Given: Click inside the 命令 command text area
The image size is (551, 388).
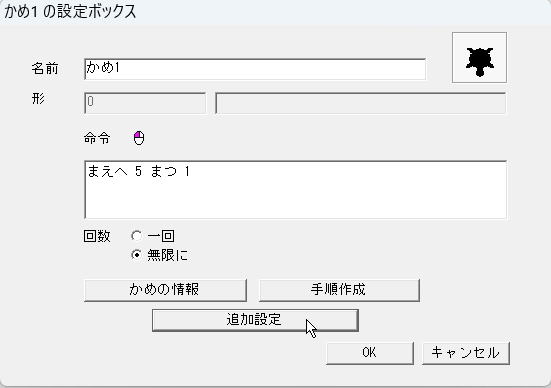Looking at the screenshot, I should [296, 190].
